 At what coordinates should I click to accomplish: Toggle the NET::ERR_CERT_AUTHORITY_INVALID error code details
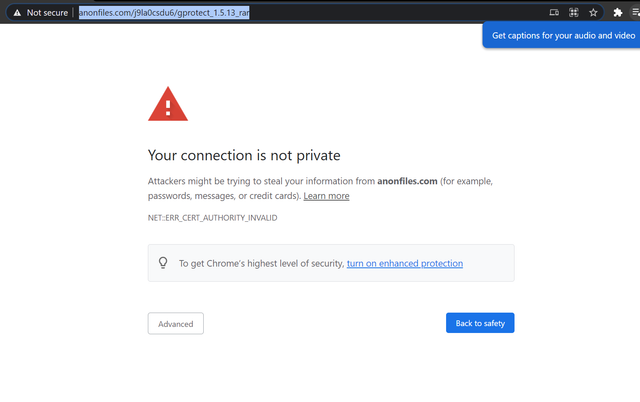click(x=212, y=218)
